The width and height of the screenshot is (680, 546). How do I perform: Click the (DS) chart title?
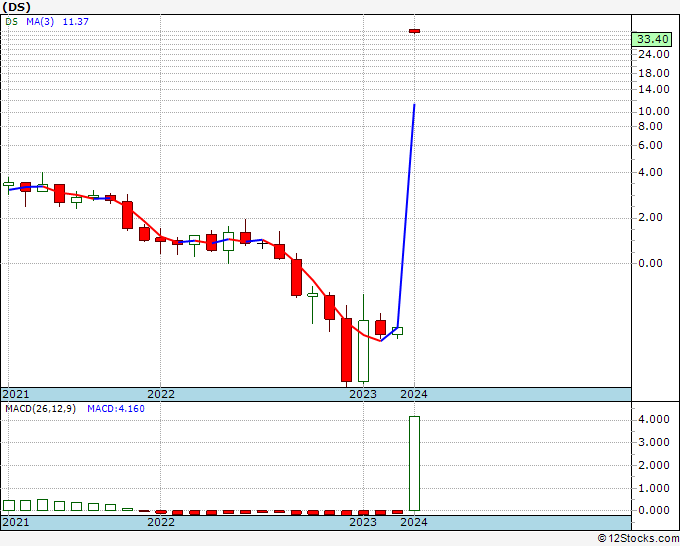click(17, 7)
